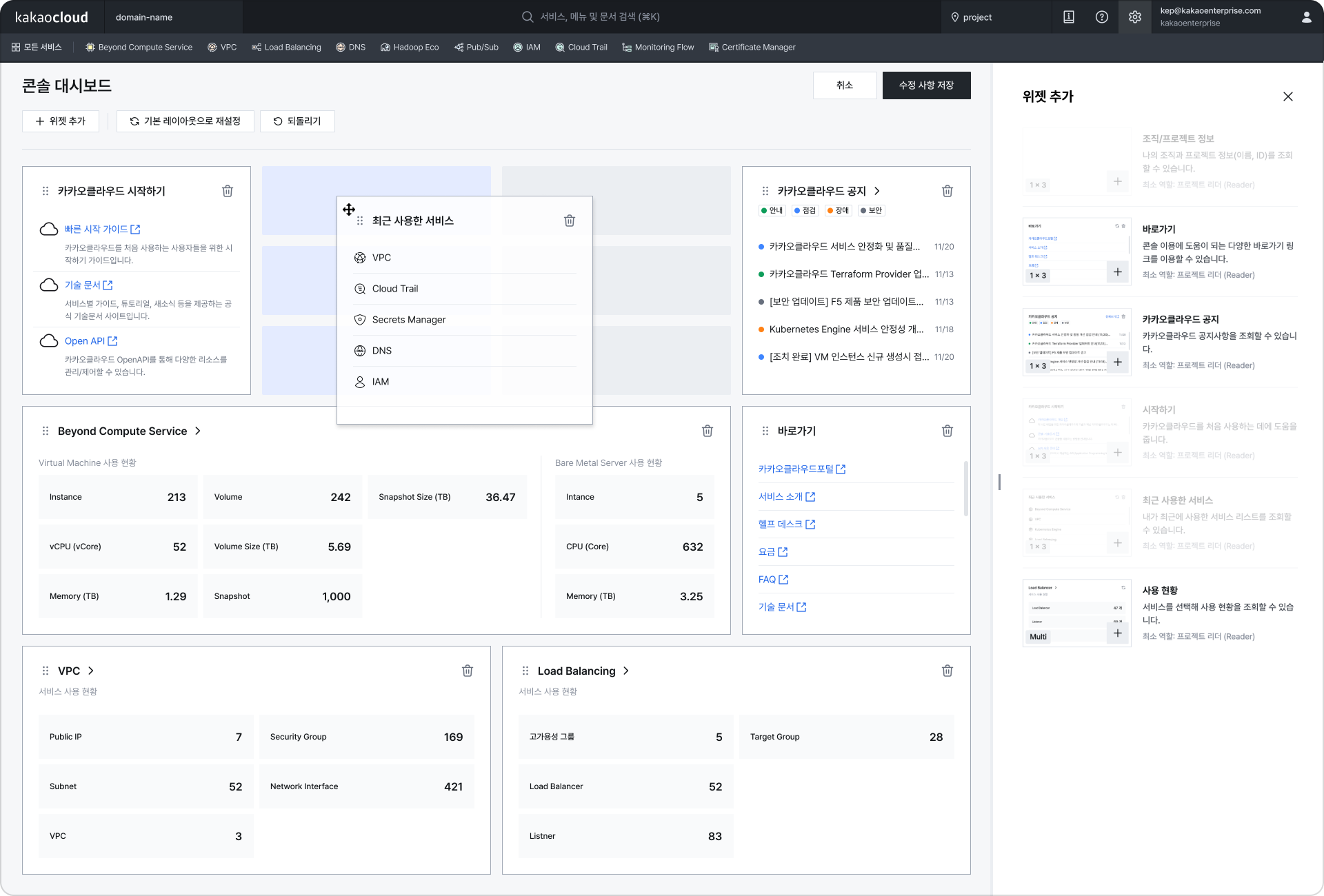
Task: Open the user profile icon
Action: tap(1306, 17)
